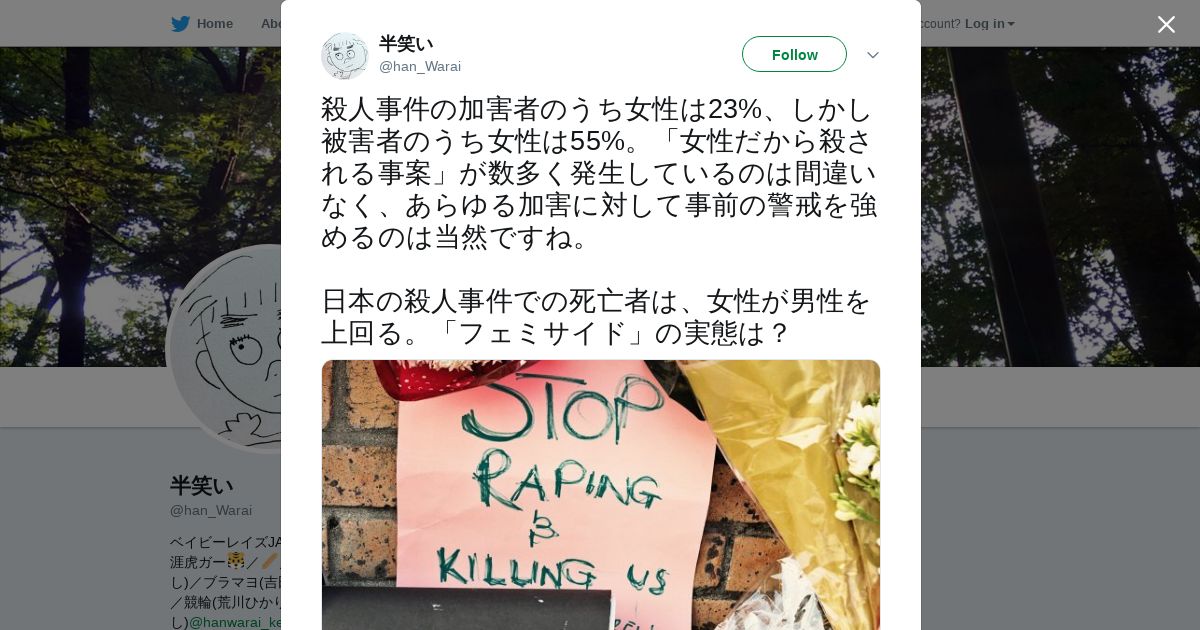The height and width of the screenshot is (630, 1200).
Task: Click the @han_Warai handle in the tweet
Action: 420,67
